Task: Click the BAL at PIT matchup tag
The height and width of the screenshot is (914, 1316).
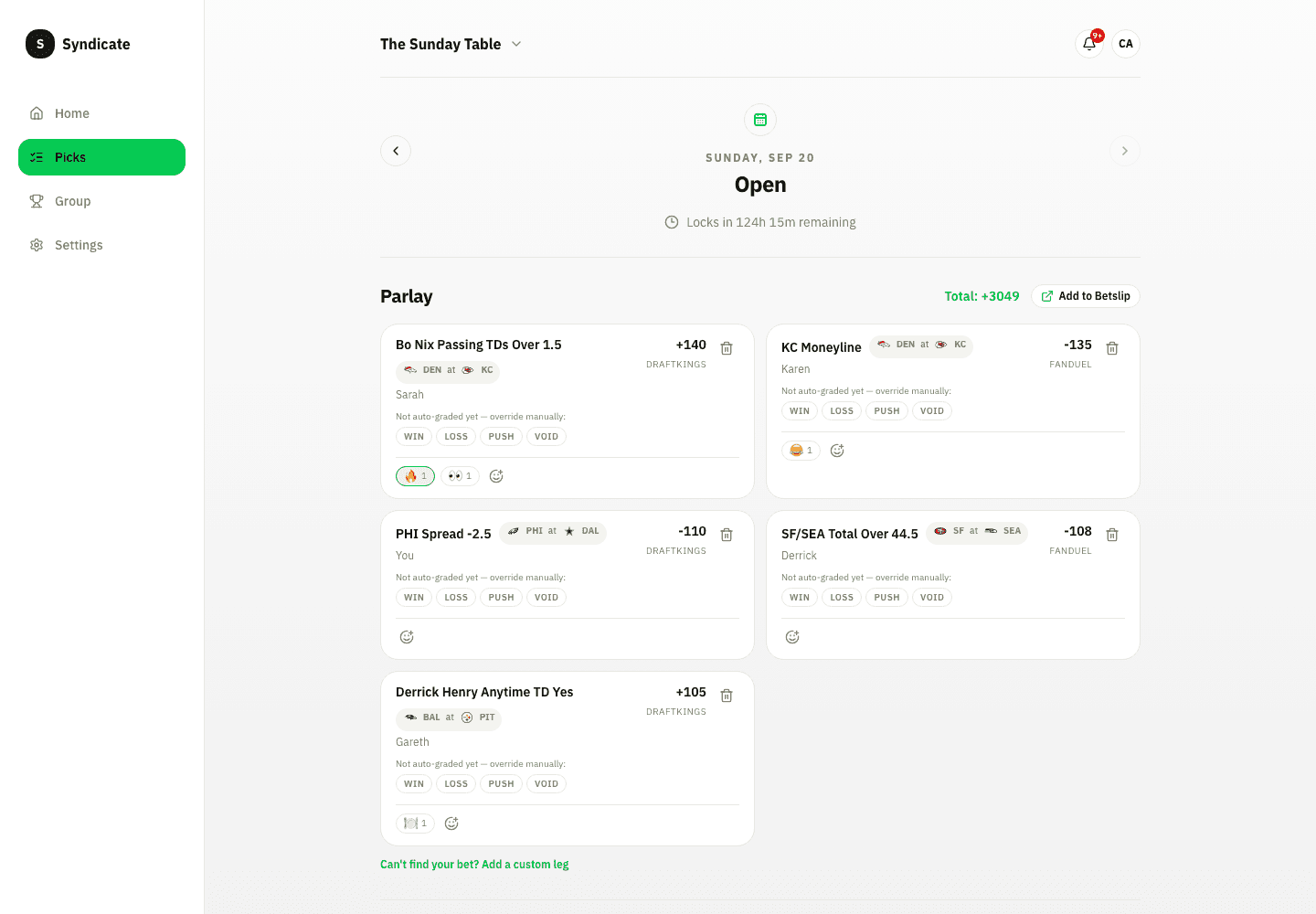Action: 449,718
